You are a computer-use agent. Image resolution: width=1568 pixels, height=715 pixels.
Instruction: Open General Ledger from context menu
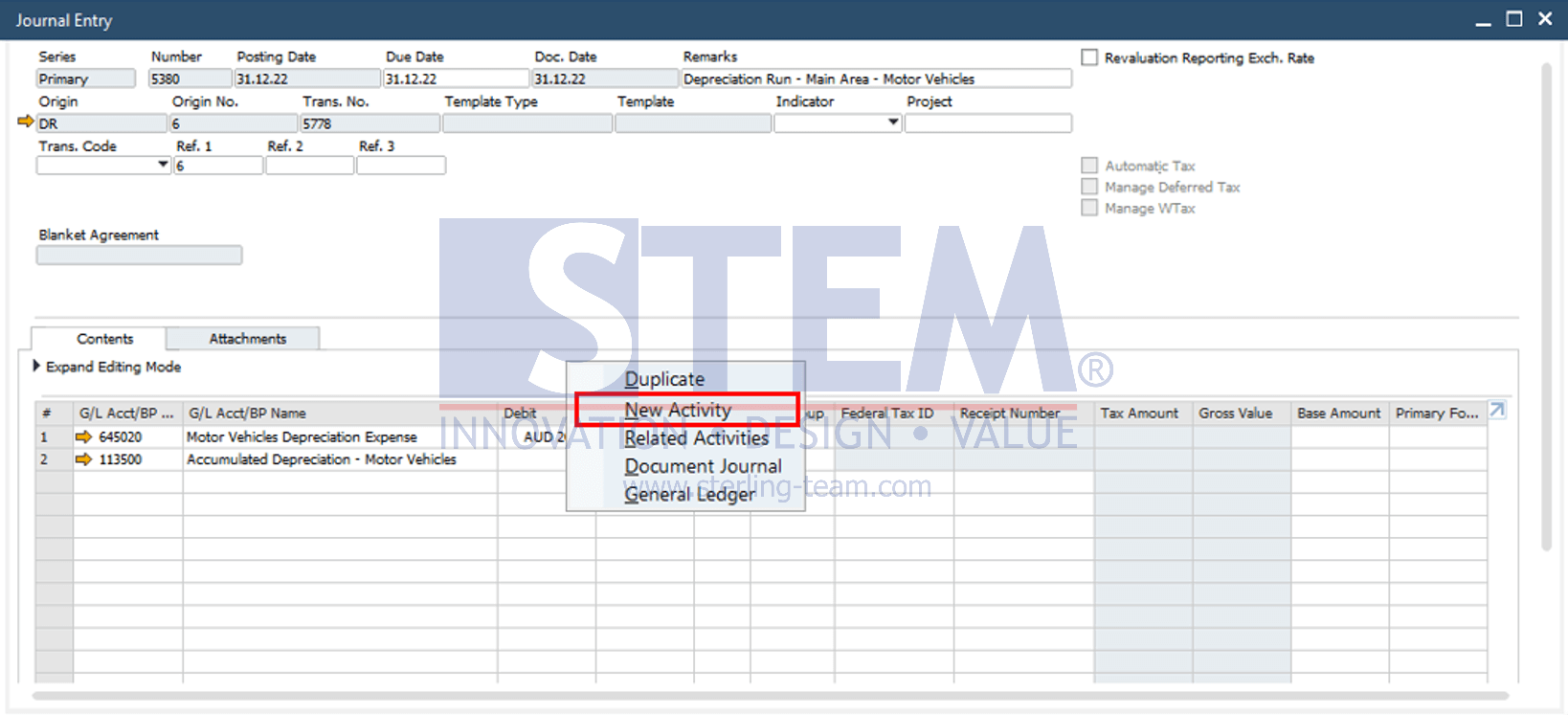point(689,495)
